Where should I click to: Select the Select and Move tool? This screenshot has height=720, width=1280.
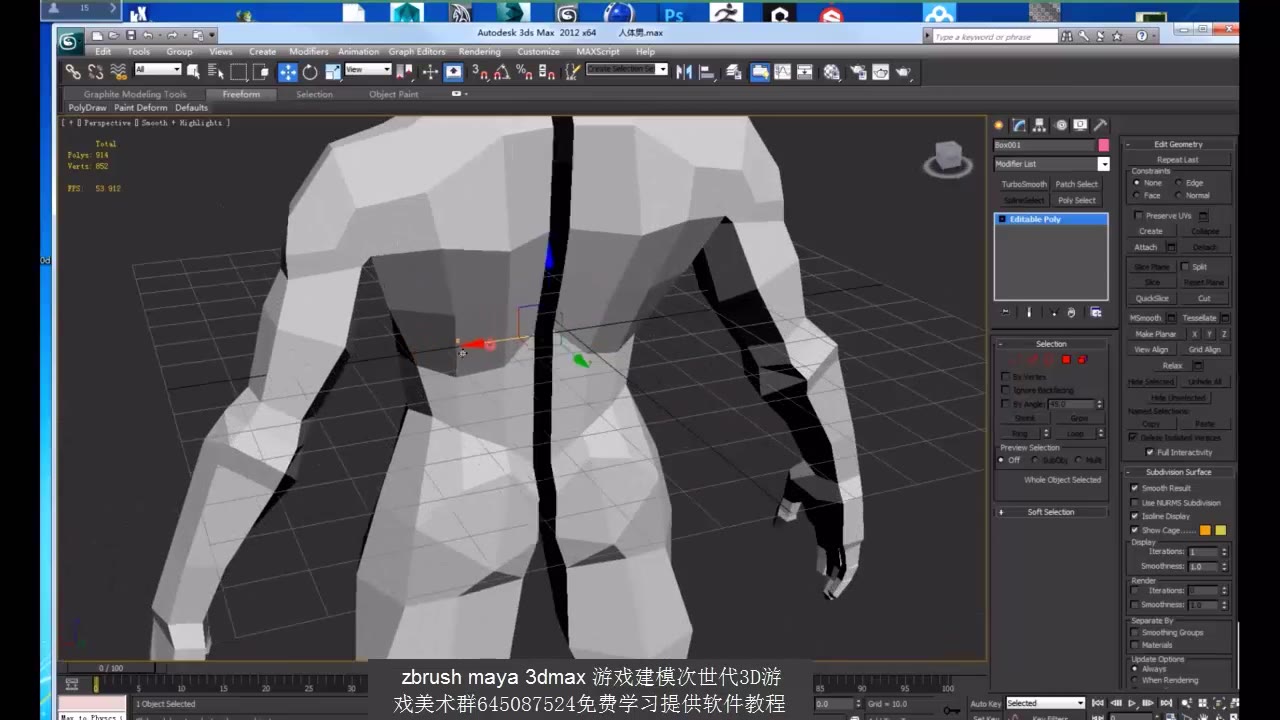coord(287,71)
